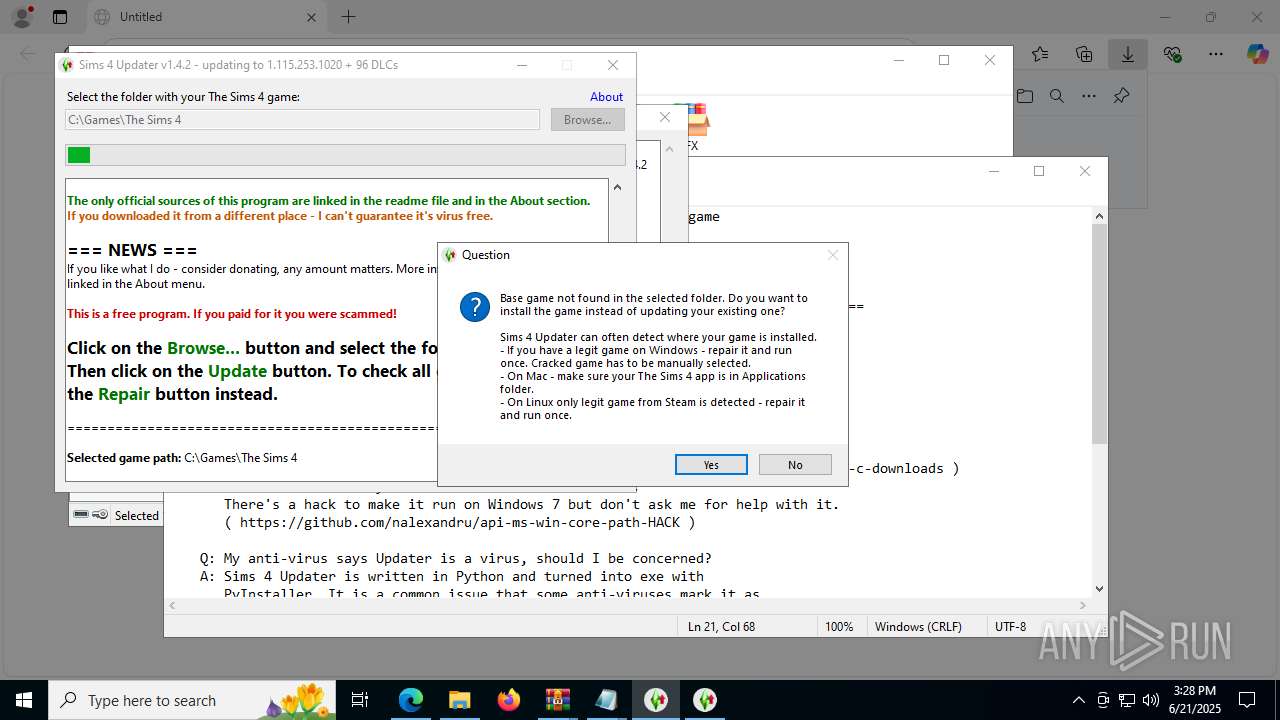Screen dimensions: 1280x720
Task: Open the Copilot icon in Edge
Action: coord(1257,54)
